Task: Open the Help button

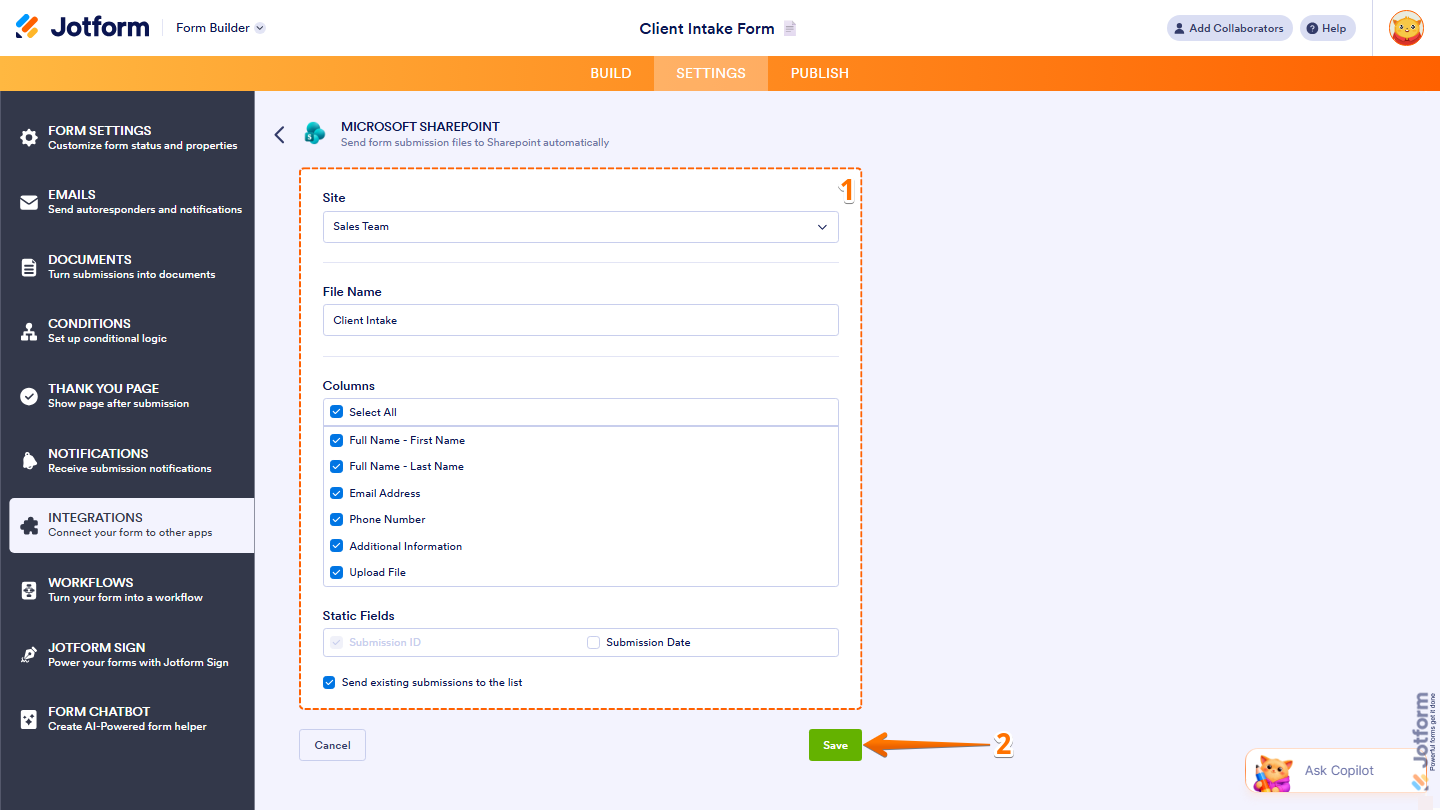Action: (1327, 28)
